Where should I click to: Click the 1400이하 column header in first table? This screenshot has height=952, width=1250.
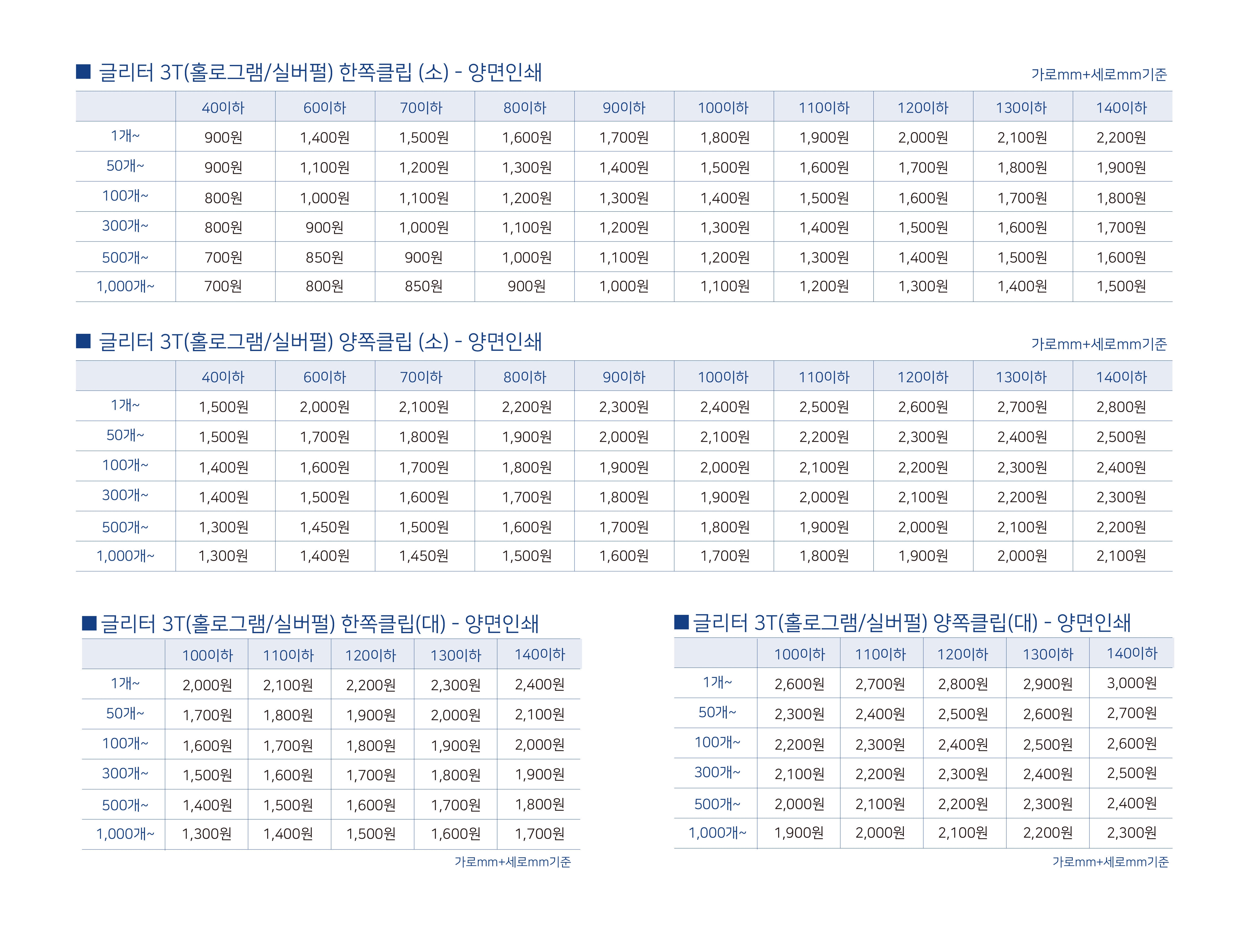[x=1121, y=108]
